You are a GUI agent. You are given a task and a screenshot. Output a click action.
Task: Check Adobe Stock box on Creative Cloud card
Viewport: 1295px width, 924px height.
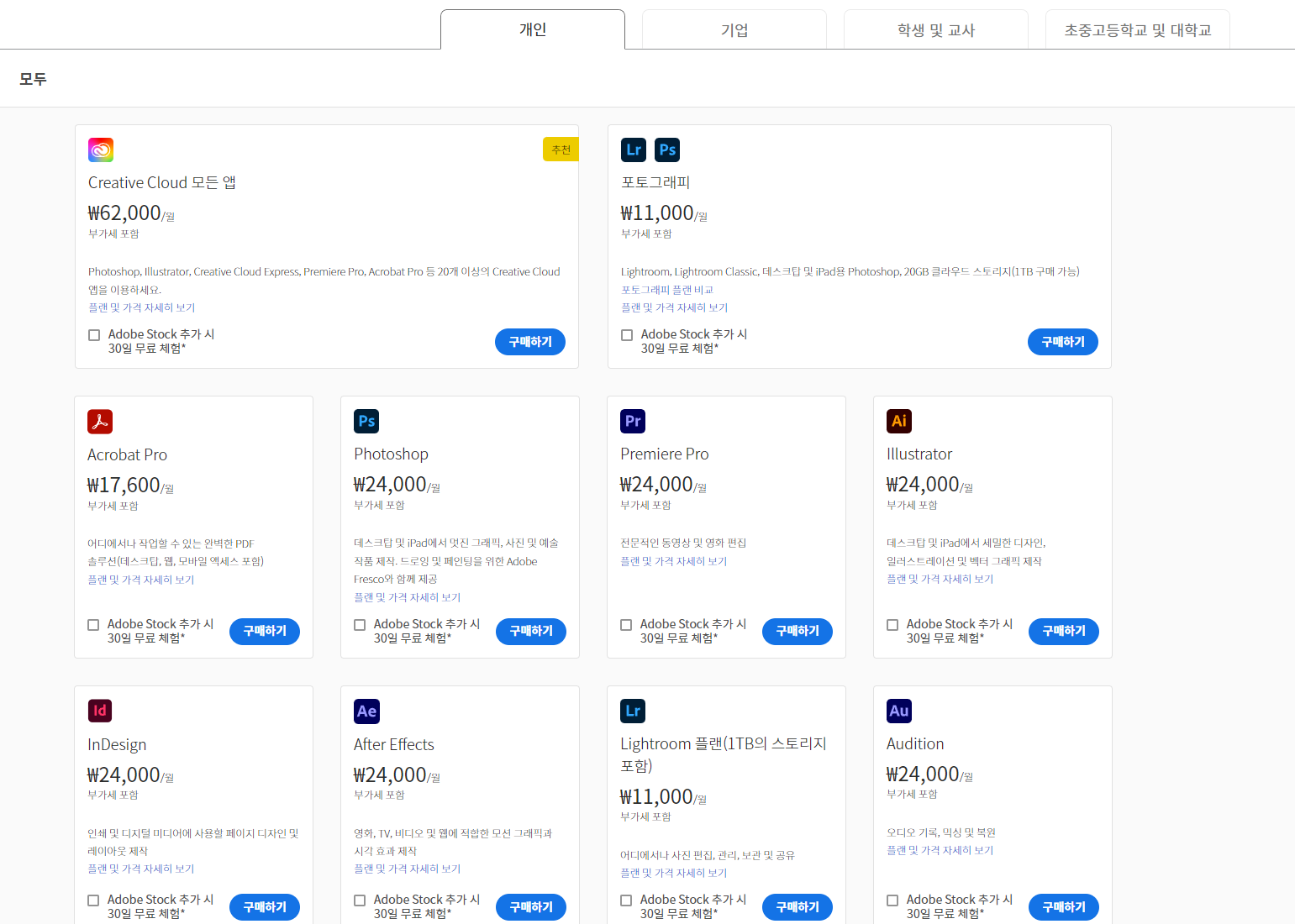coord(94,335)
